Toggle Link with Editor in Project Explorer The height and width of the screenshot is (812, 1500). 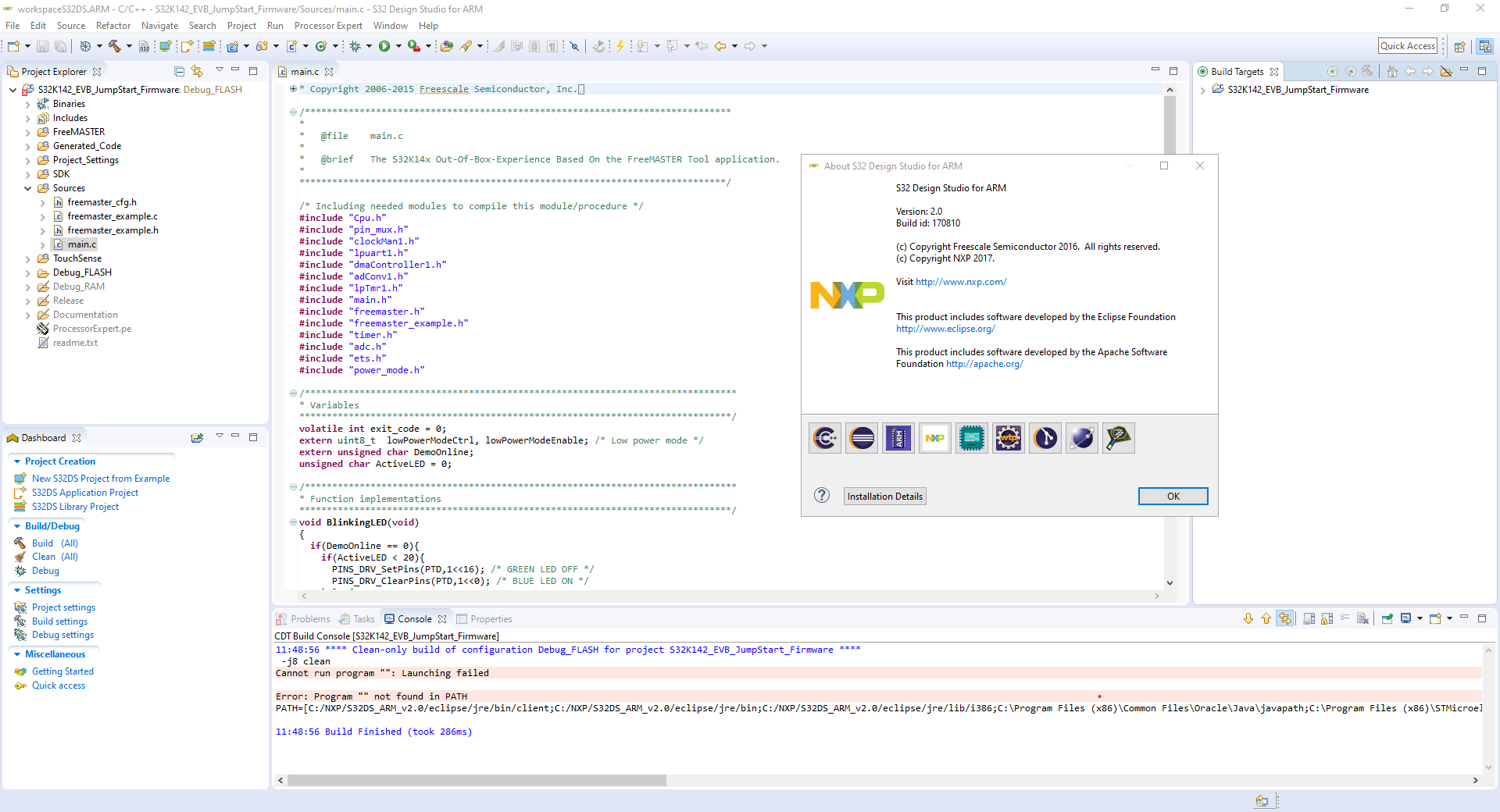click(197, 71)
